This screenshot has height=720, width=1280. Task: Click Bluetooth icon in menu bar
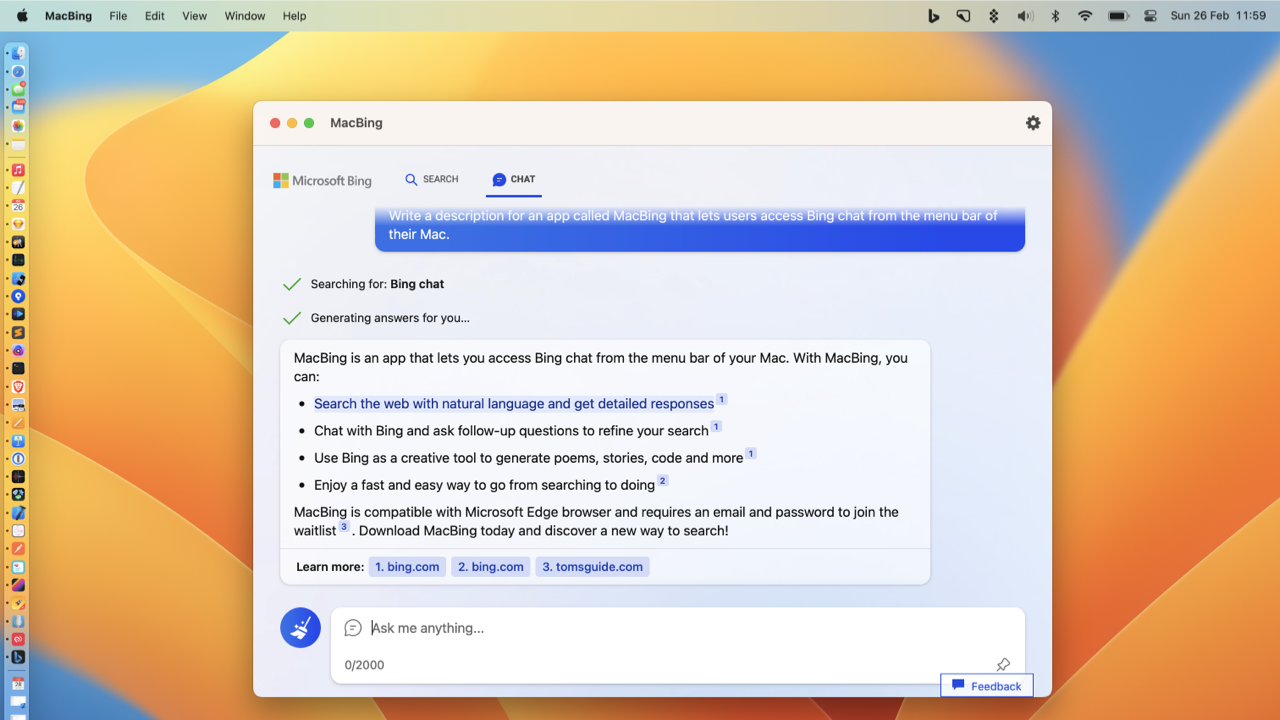[x=1055, y=16]
